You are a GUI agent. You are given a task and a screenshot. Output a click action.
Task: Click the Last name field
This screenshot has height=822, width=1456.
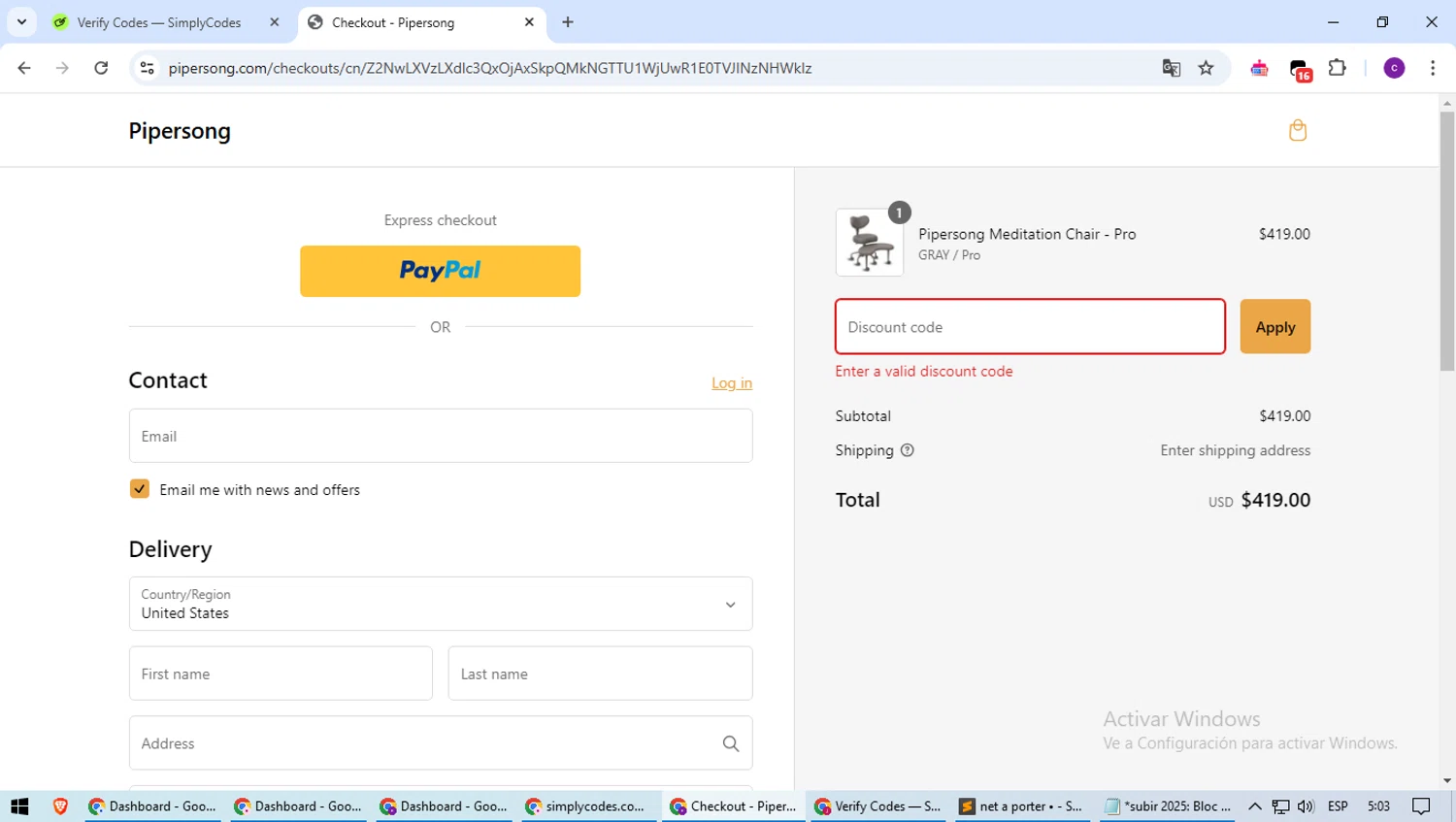click(600, 674)
